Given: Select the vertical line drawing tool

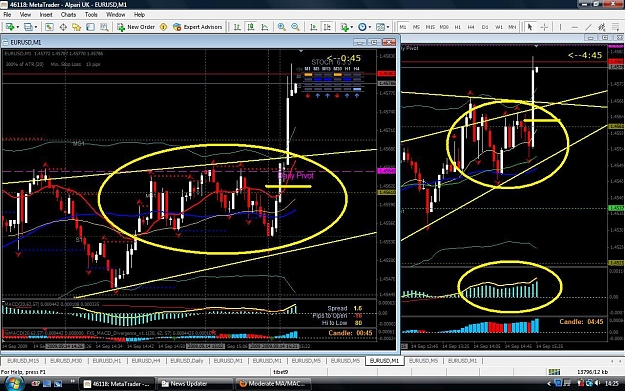Looking at the screenshot, I should coord(560,27).
